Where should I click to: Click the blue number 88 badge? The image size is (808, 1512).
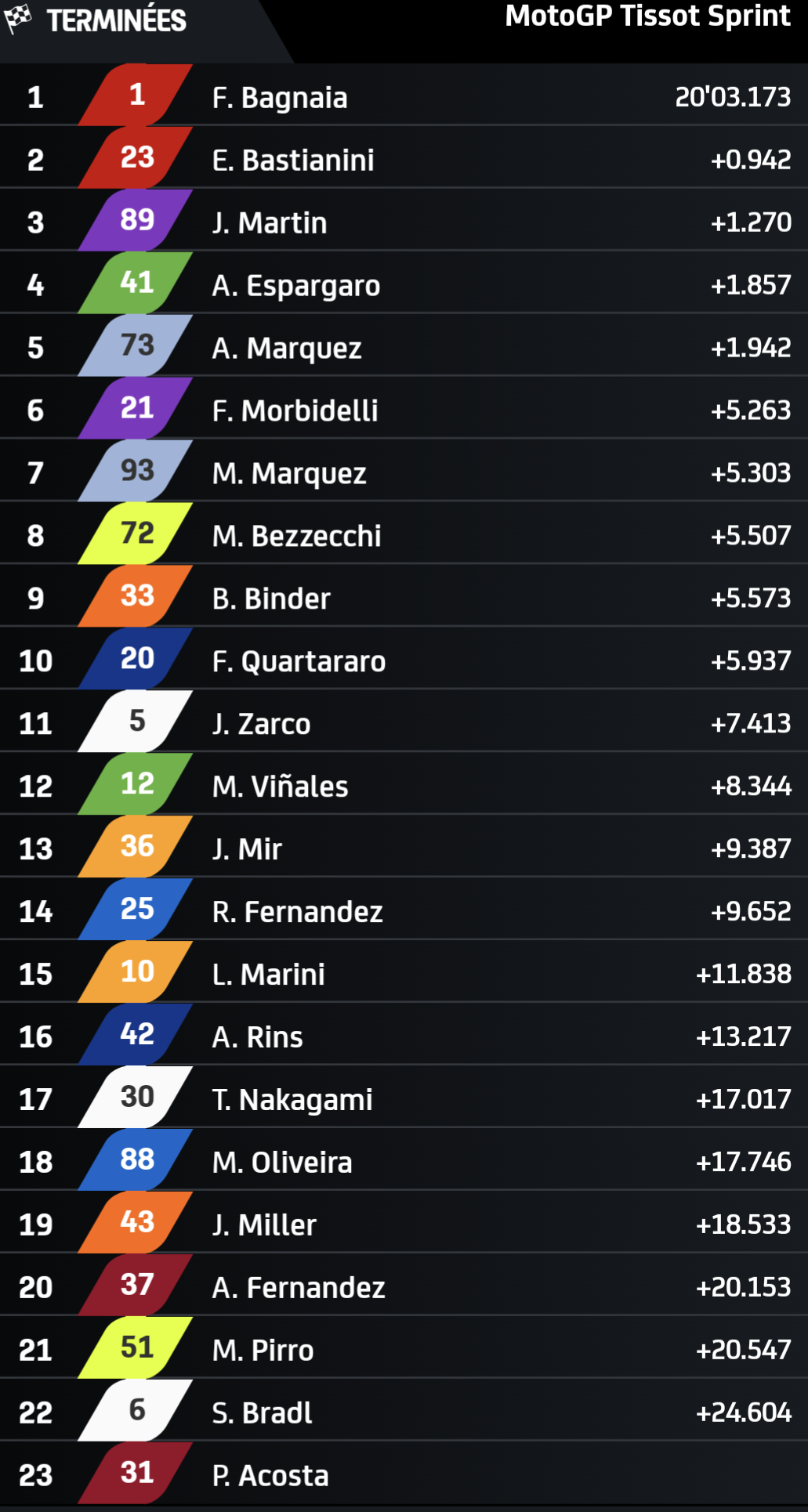pyautogui.click(x=136, y=1160)
